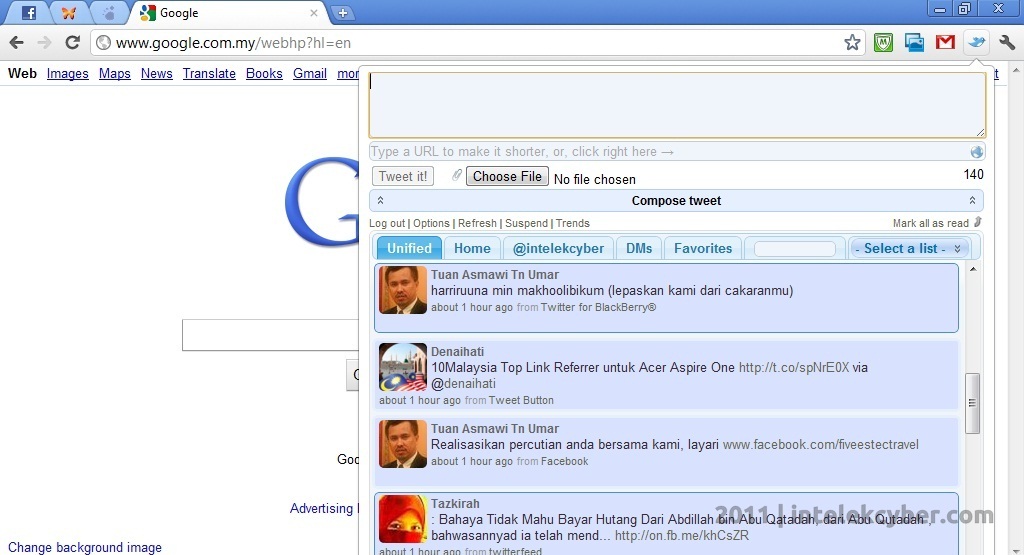Go forward to next page
The image size is (1024, 555).
pyautogui.click(x=44, y=43)
